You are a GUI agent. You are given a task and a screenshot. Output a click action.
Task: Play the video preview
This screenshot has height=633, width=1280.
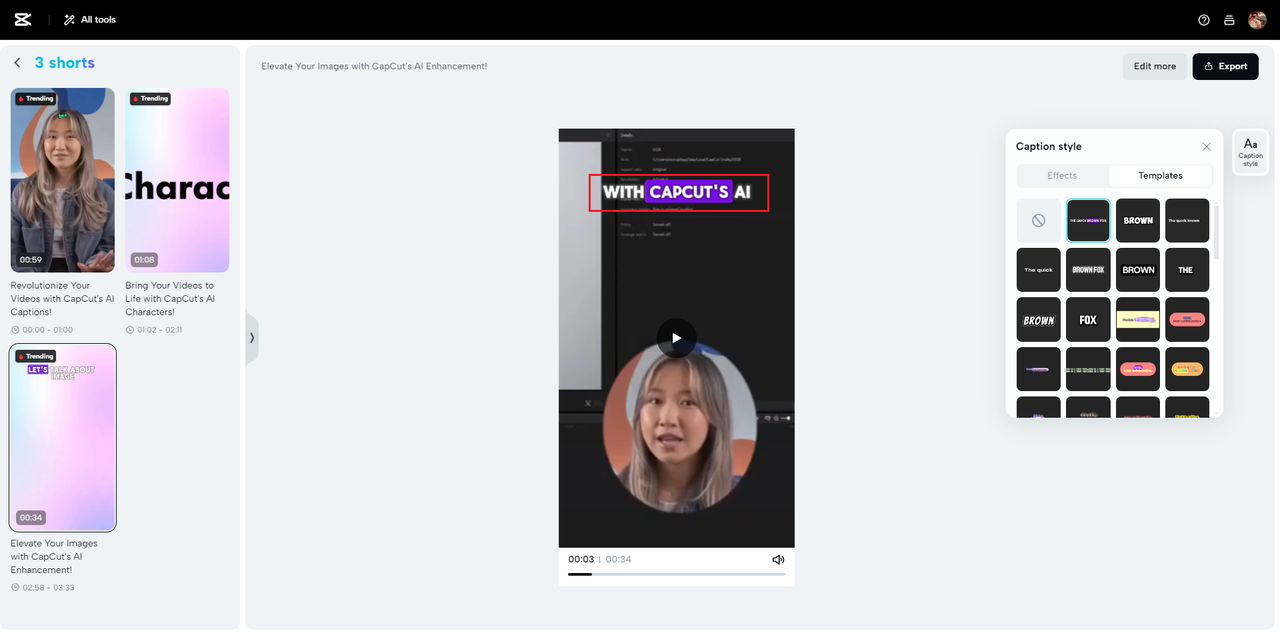677,338
